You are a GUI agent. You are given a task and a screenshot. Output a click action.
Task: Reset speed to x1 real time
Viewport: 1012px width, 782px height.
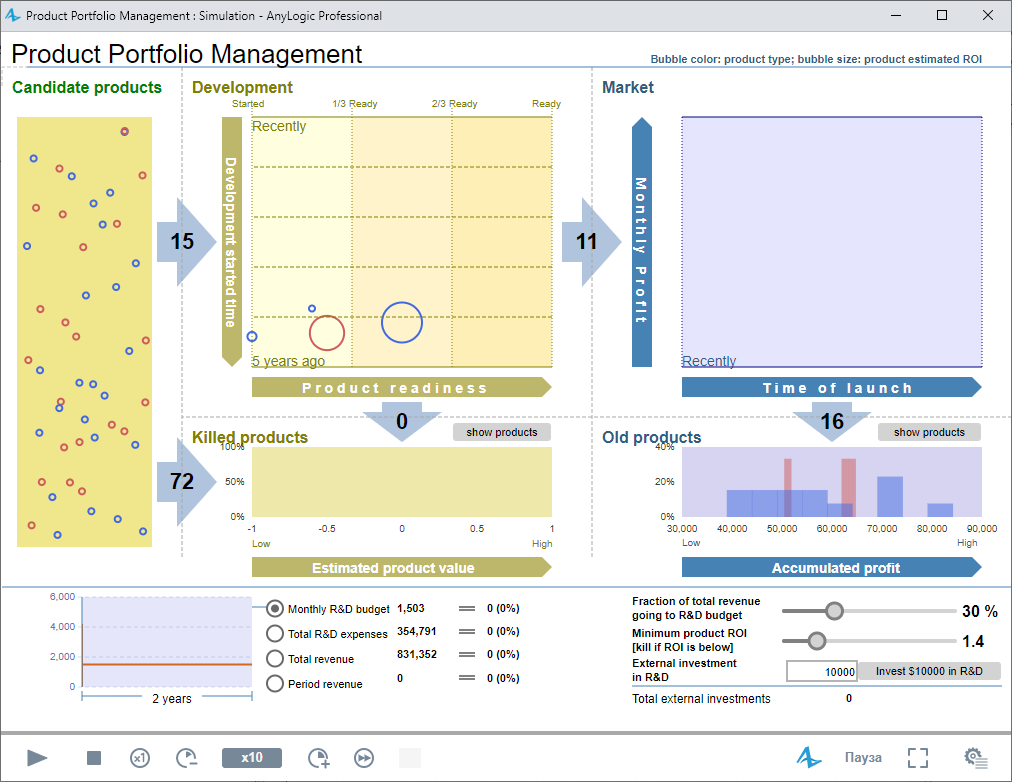(139, 757)
